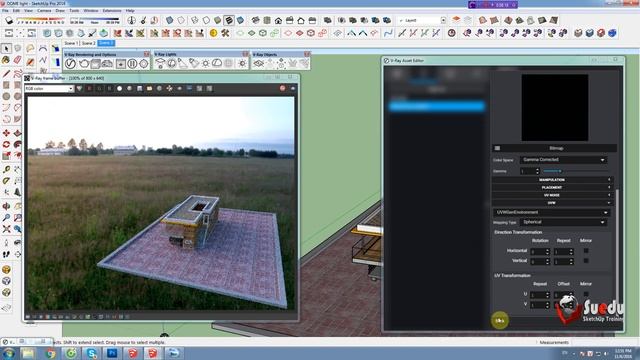
Task: Select the Eraser tool
Action: (x=18, y=60)
